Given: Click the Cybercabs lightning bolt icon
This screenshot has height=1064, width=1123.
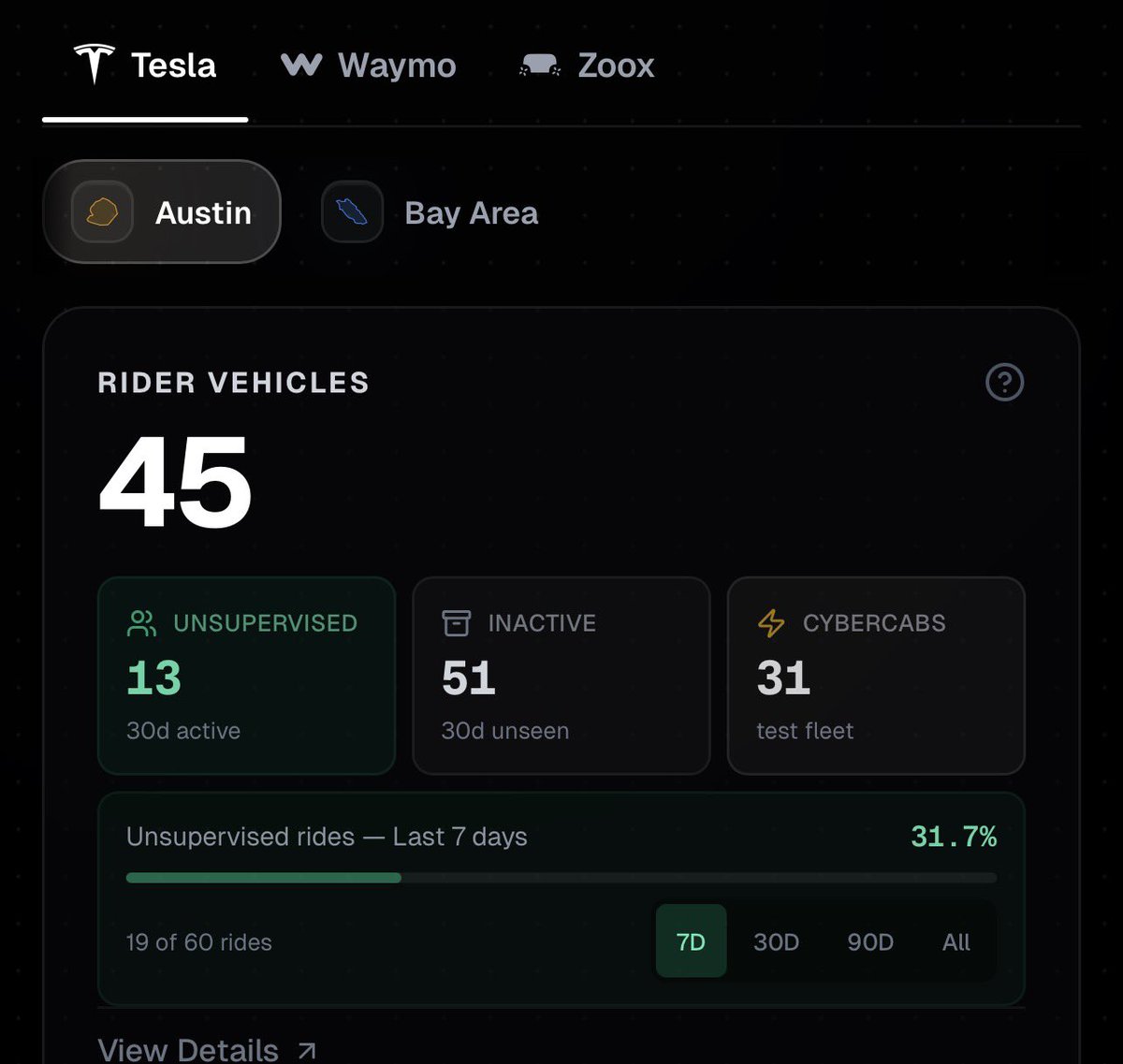Looking at the screenshot, I should click(x=771, y=623).
